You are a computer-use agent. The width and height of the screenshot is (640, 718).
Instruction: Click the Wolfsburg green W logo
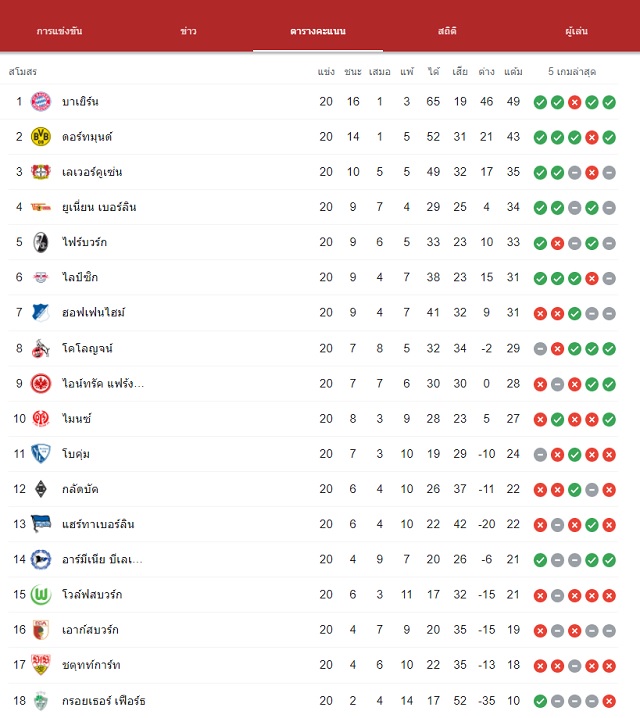[x=41, y=595]
